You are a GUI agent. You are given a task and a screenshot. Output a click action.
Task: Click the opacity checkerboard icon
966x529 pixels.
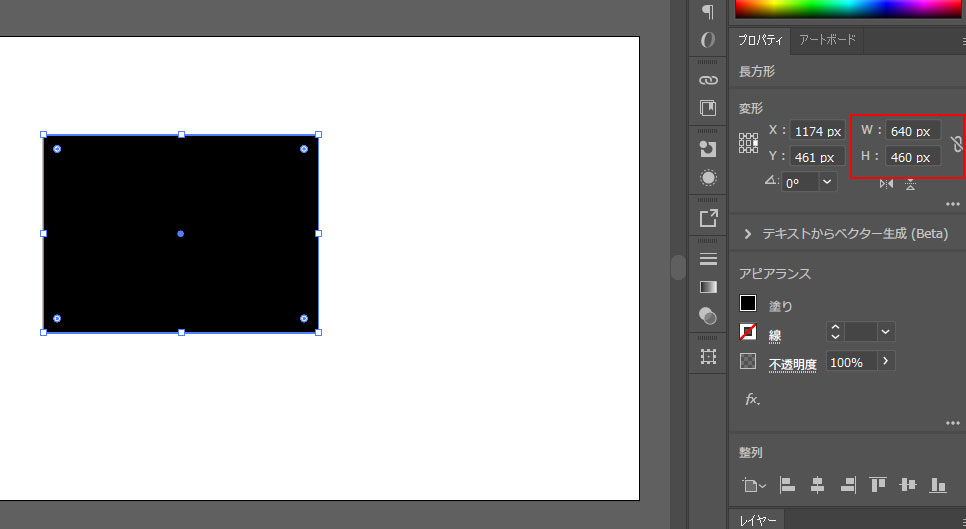coord(748,361)
